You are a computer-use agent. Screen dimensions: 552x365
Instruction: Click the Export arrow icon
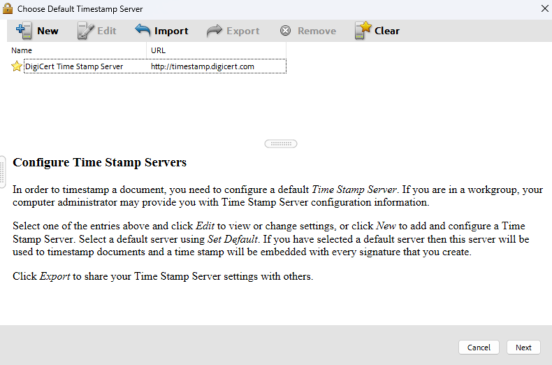tap(214, 31)
